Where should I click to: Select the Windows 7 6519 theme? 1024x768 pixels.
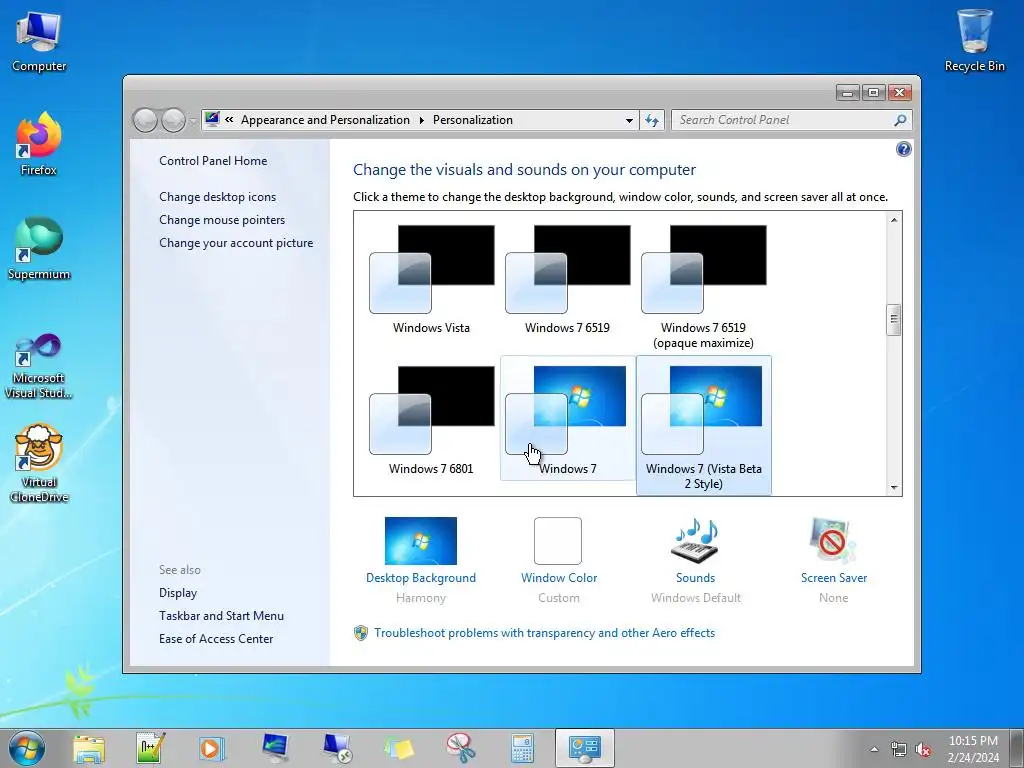click(567, 281)
